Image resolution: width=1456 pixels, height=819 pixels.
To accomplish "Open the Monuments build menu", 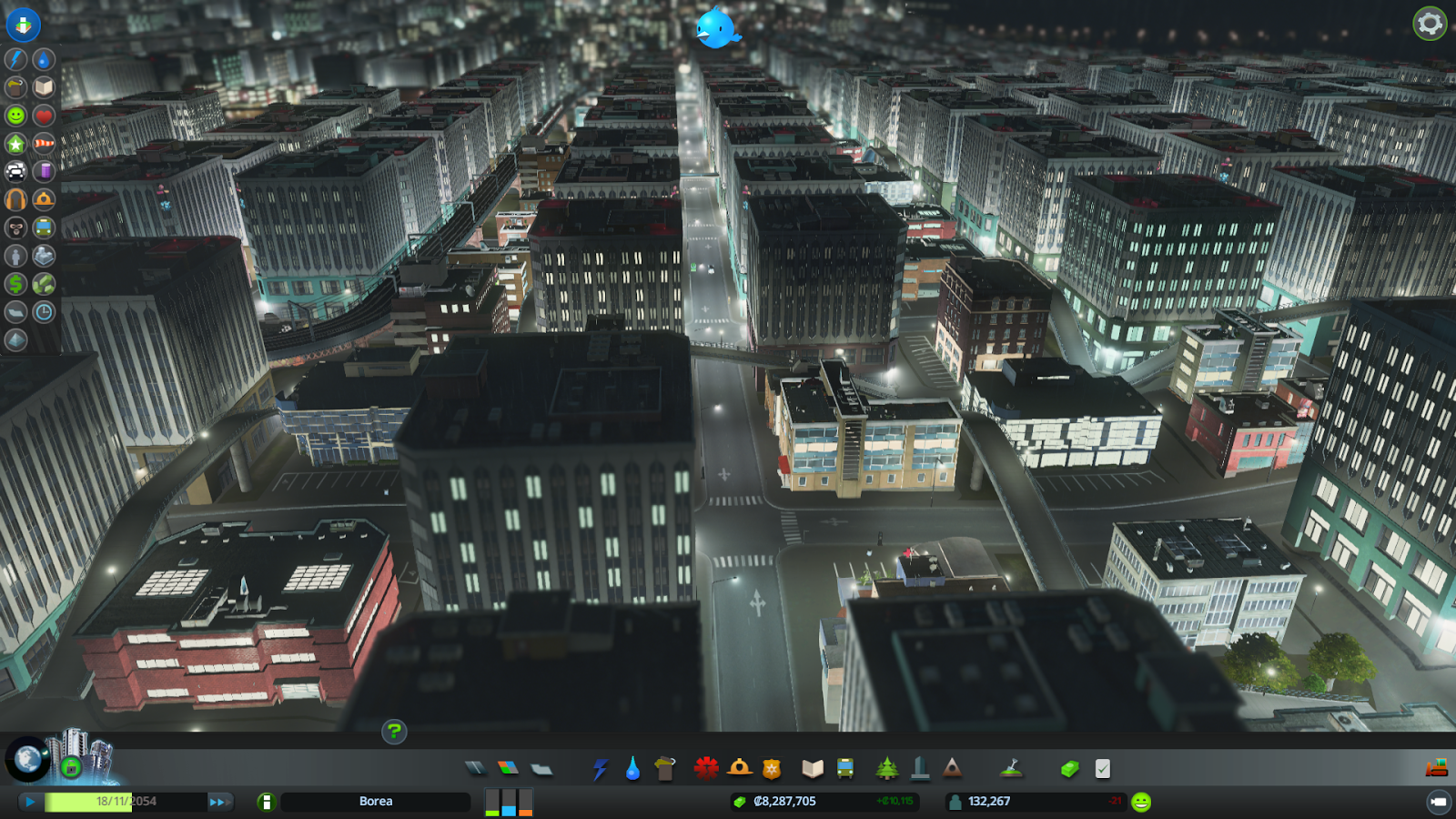I will click(952, 769).
